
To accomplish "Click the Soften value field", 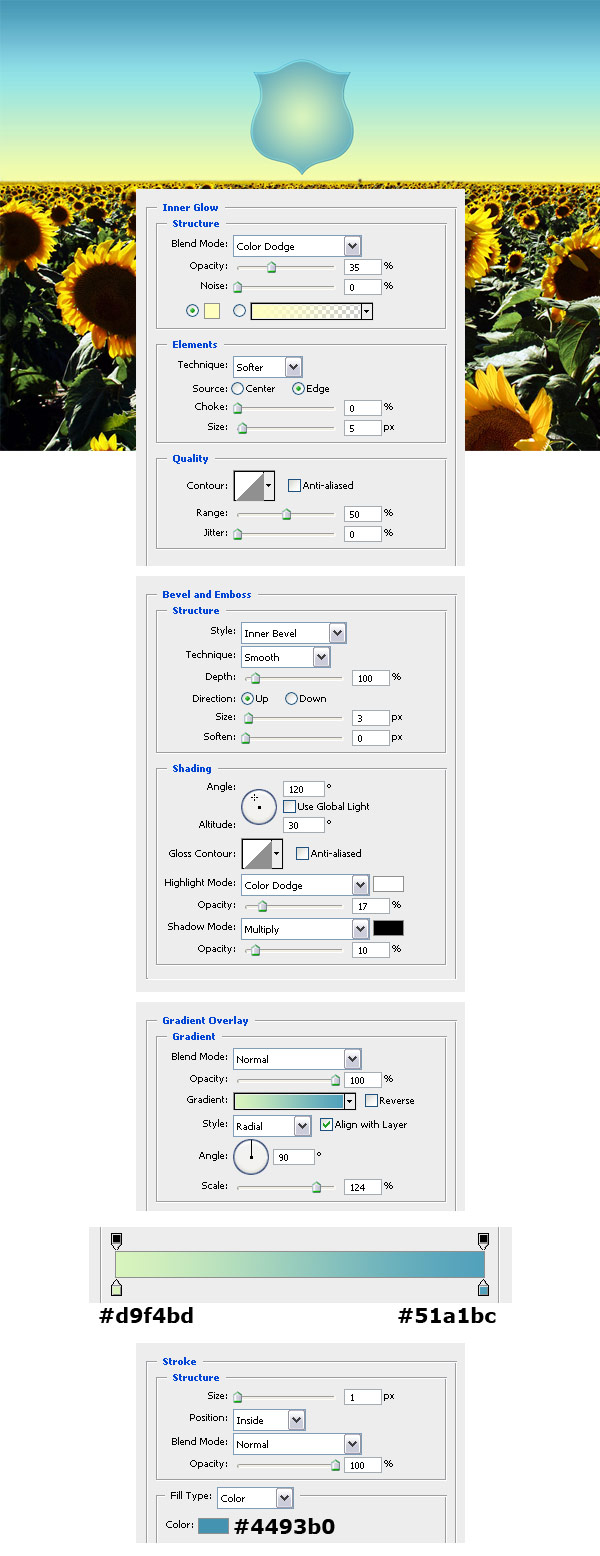I will (371, 738).
